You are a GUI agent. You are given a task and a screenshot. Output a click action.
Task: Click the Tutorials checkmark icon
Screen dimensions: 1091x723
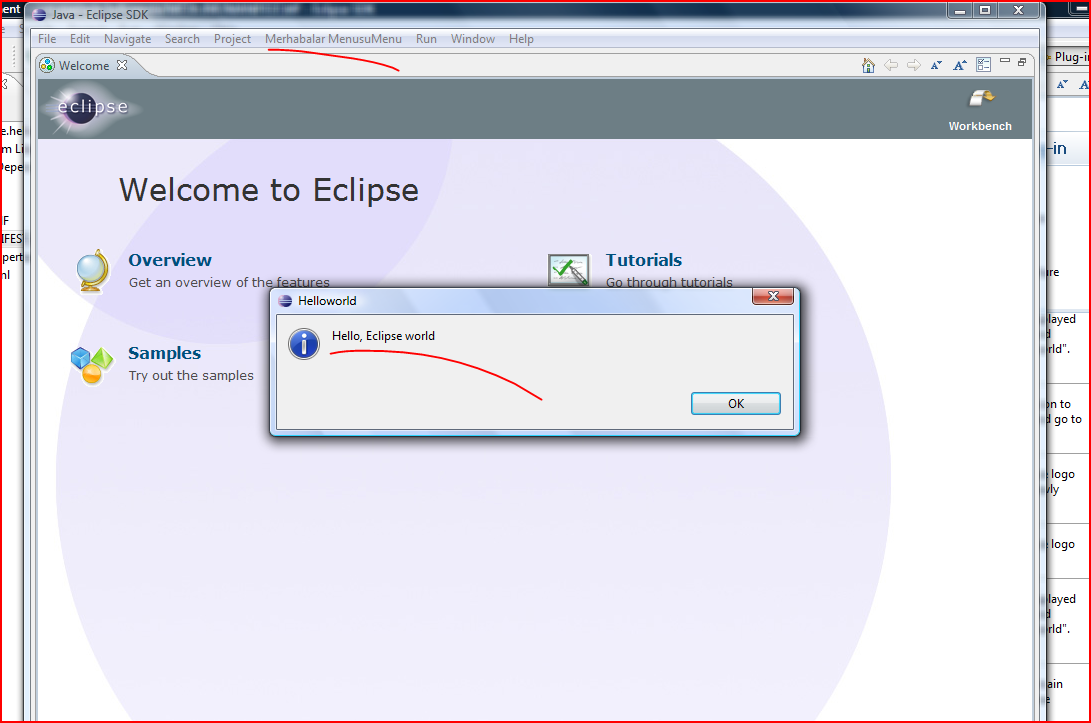tap(568, 270)
